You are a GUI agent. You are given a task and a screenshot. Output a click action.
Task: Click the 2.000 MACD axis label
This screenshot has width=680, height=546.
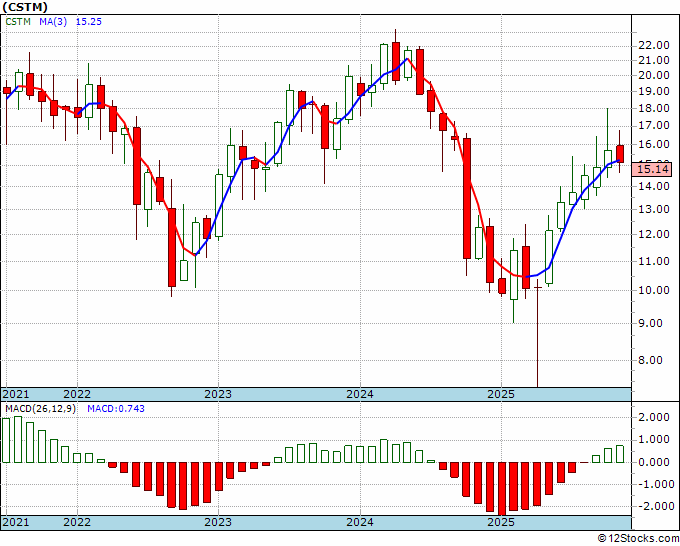click(654, 417)
